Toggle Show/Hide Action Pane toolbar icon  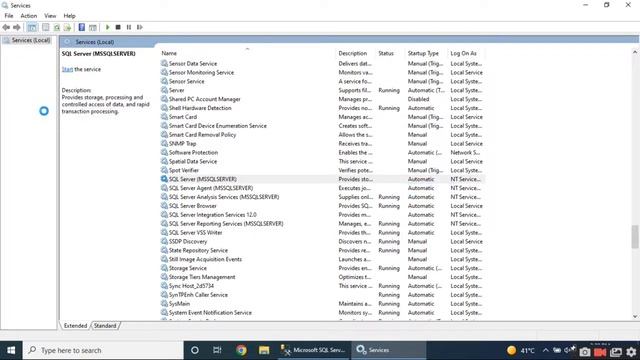tap(93, 27)
